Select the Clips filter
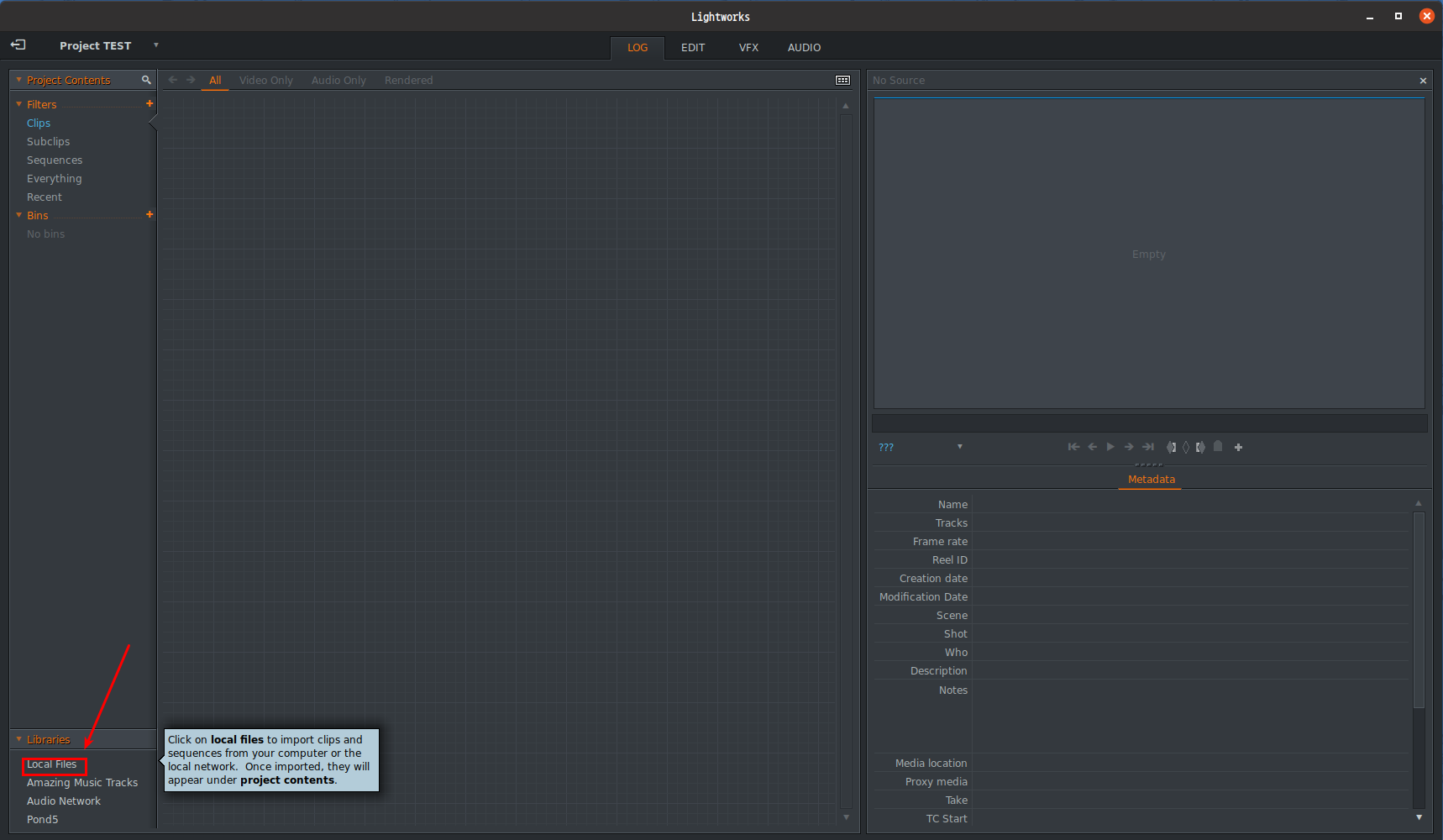1443x840 pixels. [39, 123]
